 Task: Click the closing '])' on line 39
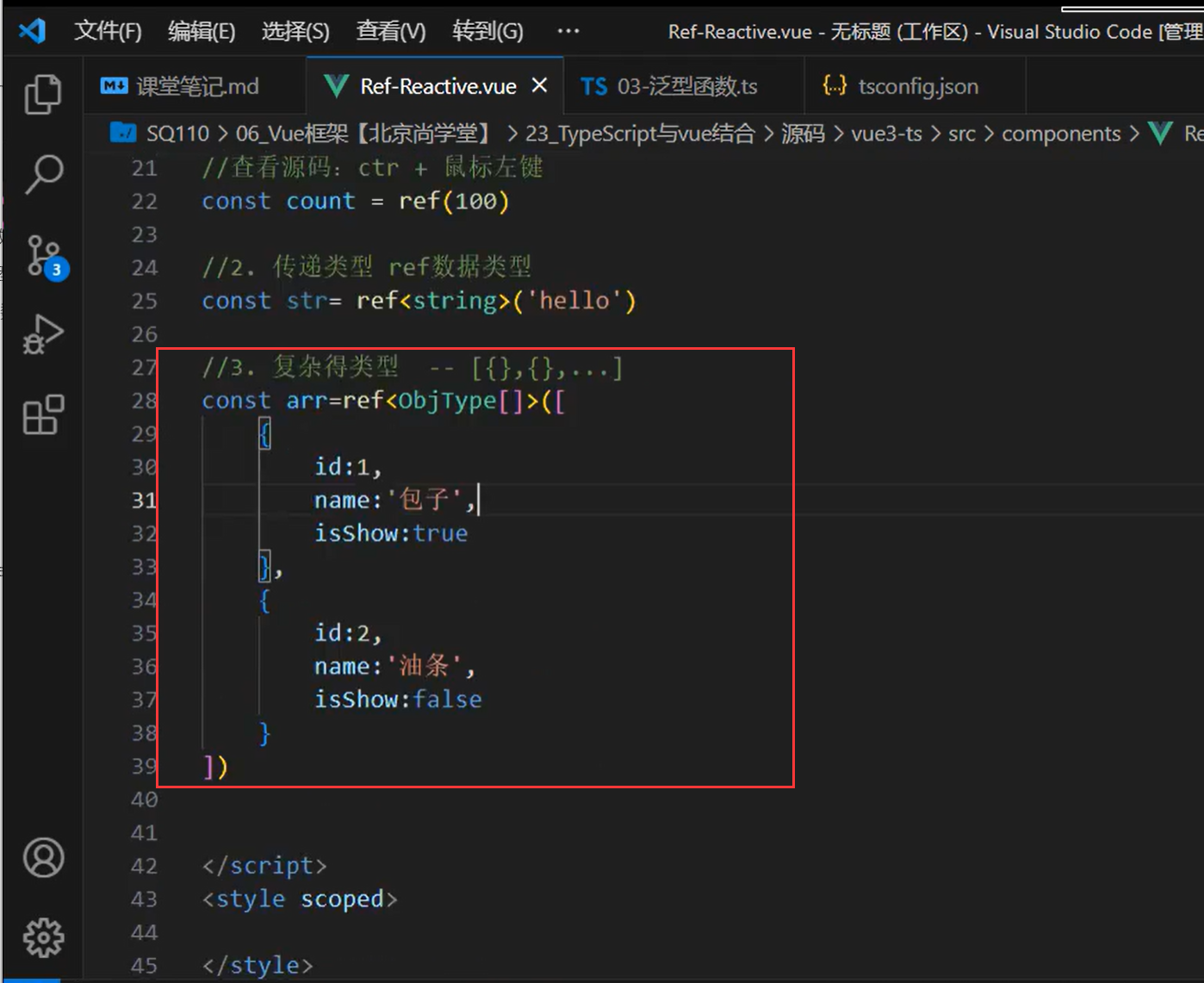[x=215, y=767]
